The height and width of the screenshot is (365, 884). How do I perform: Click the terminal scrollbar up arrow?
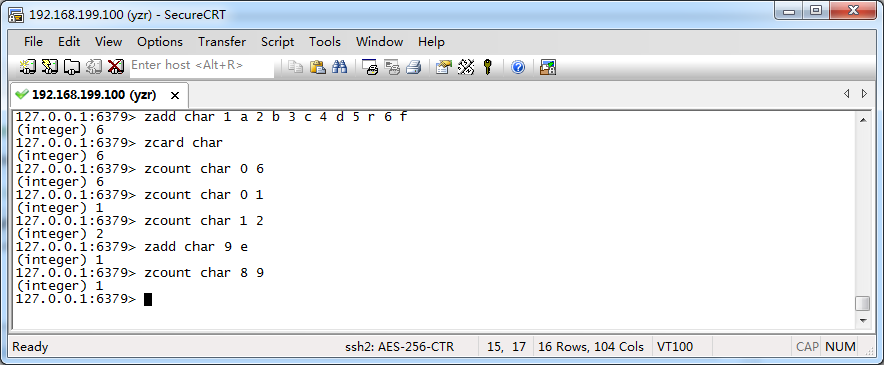pos(863,120)
